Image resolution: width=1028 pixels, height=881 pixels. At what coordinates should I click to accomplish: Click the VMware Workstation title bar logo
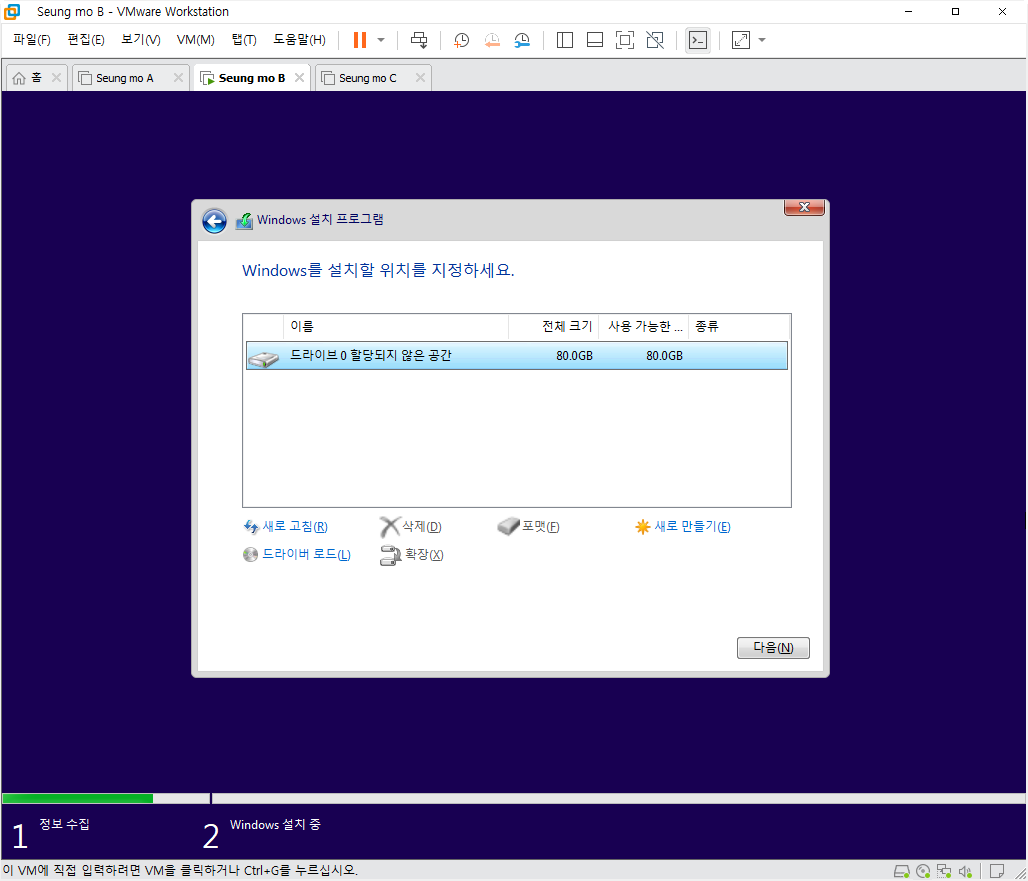12,11
